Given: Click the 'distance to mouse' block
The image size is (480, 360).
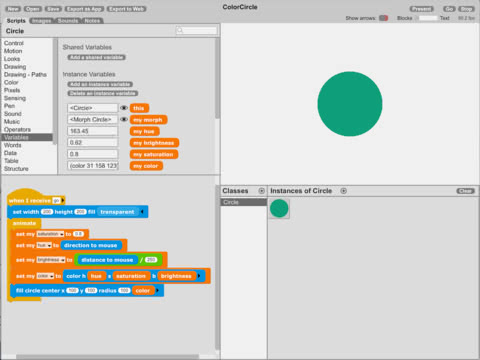Looking at the screenshot, I should [x=107, y=260].
